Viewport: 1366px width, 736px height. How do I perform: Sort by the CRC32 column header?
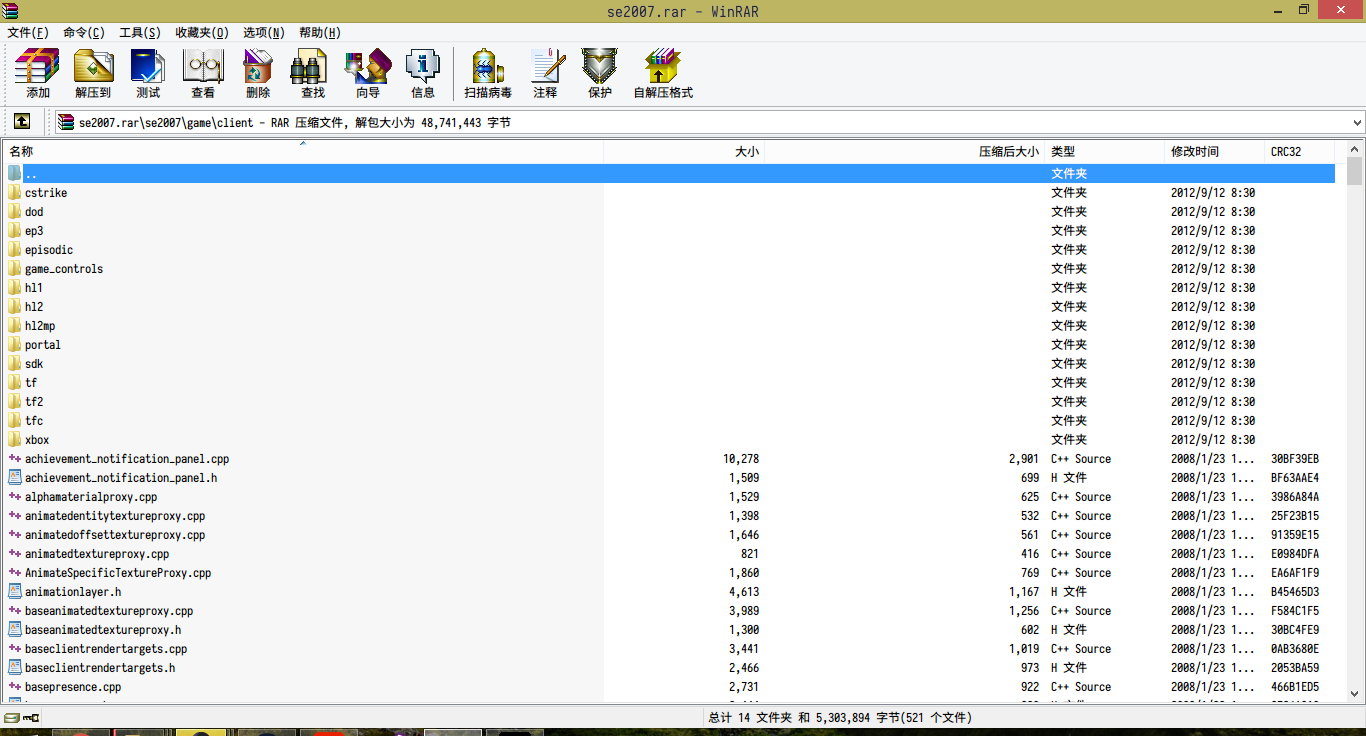coord(1300,151)
